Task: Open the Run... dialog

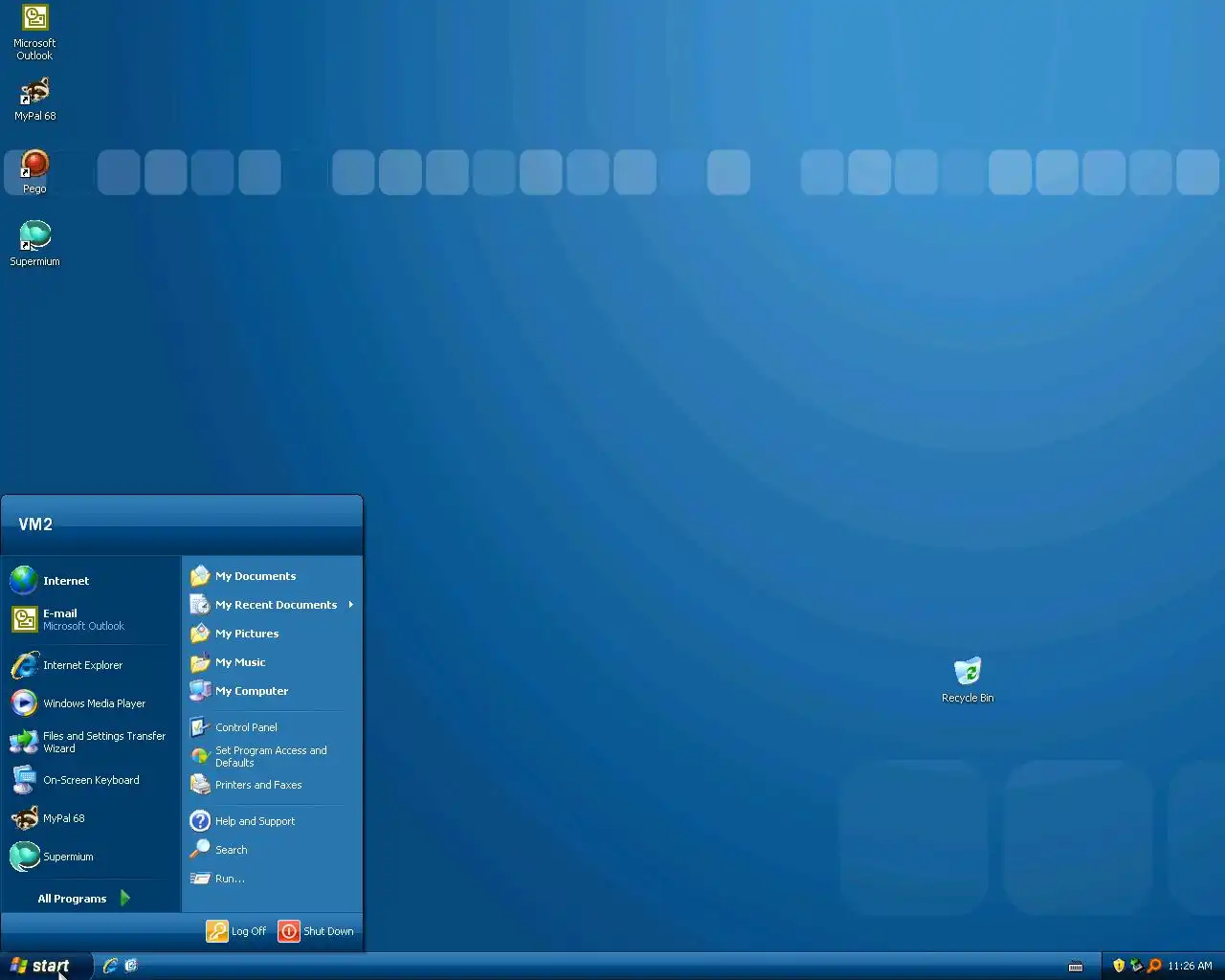Action: (272, 879)
